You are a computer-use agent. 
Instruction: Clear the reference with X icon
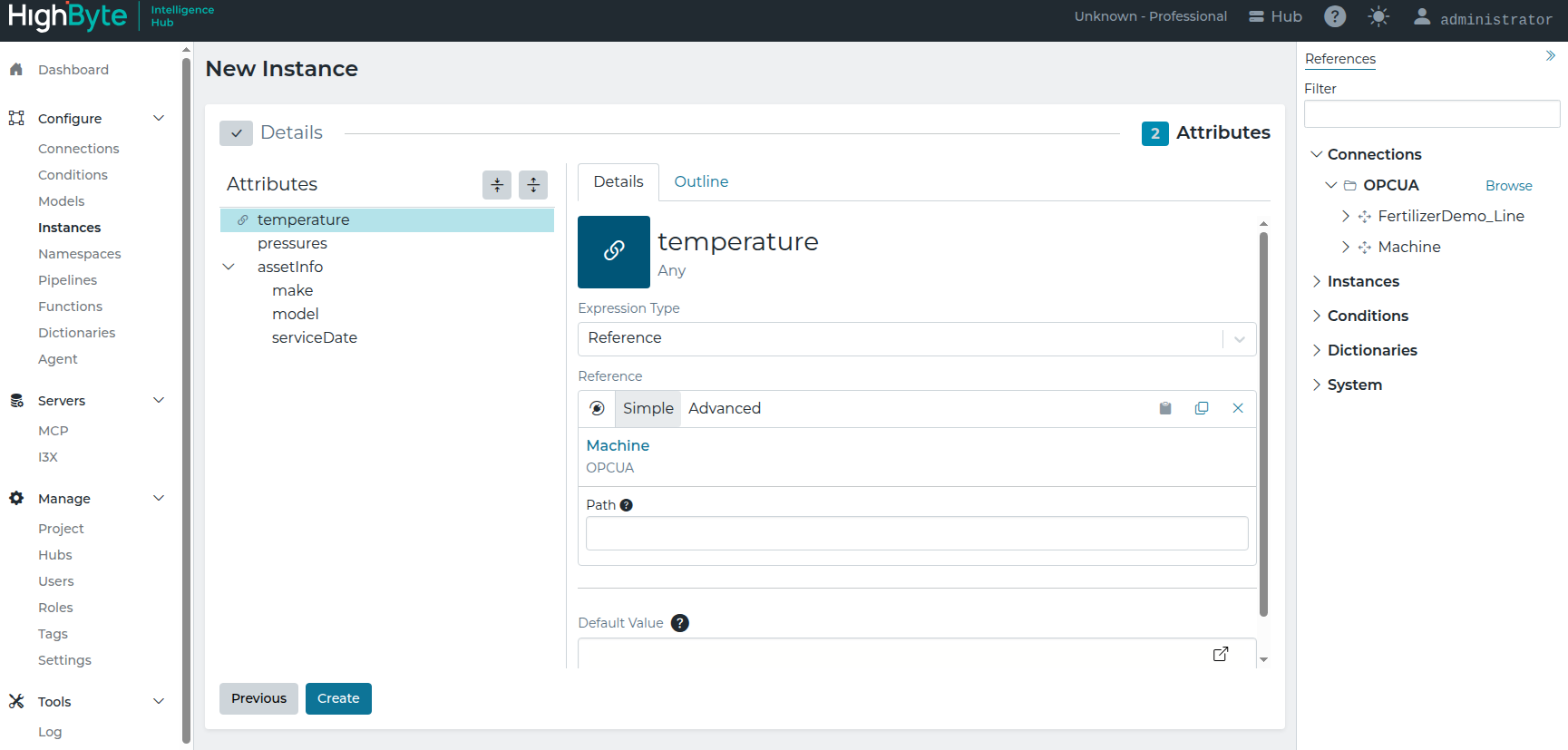[1238, 408]
